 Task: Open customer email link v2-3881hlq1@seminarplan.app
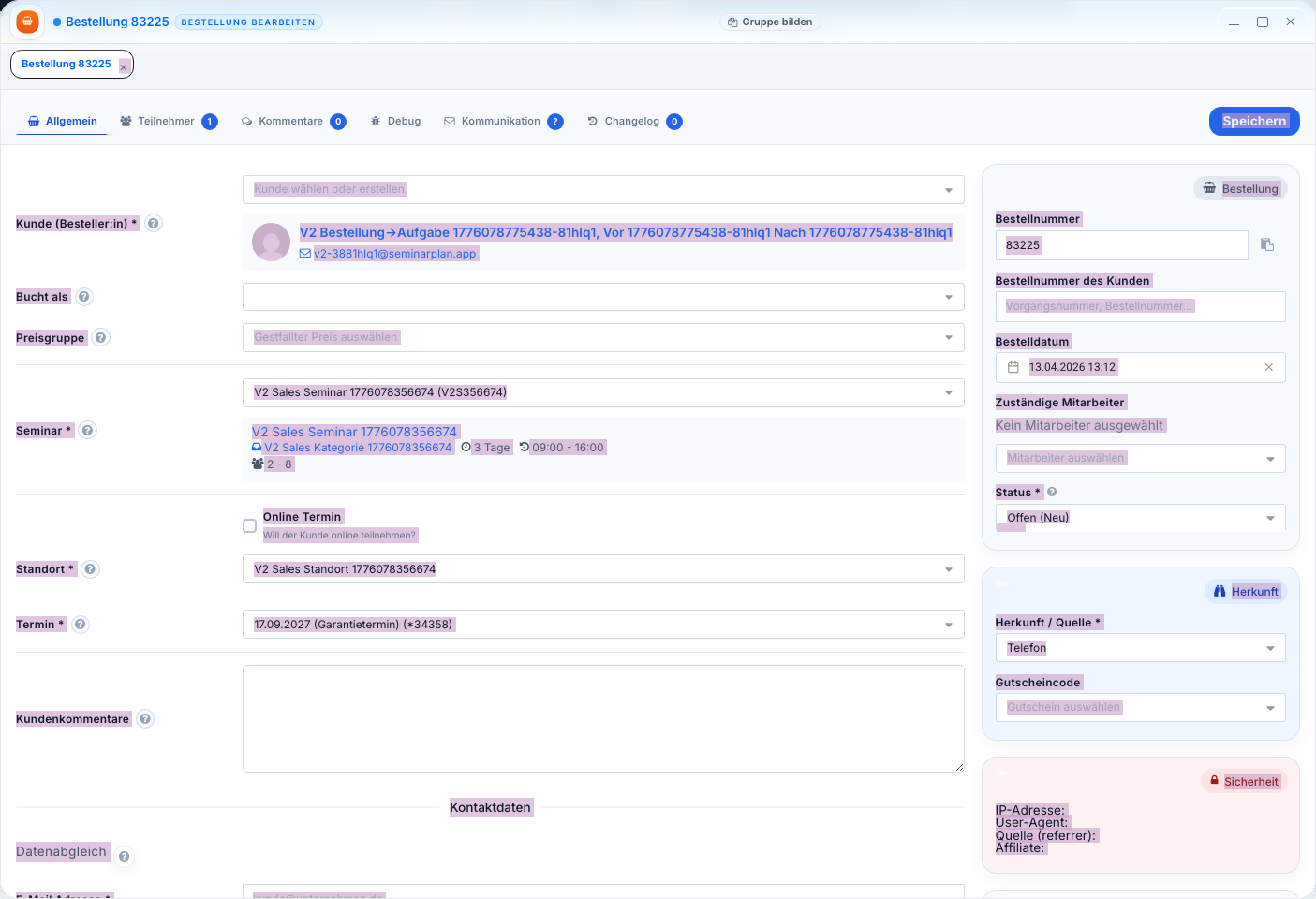(x=394, y=254)
